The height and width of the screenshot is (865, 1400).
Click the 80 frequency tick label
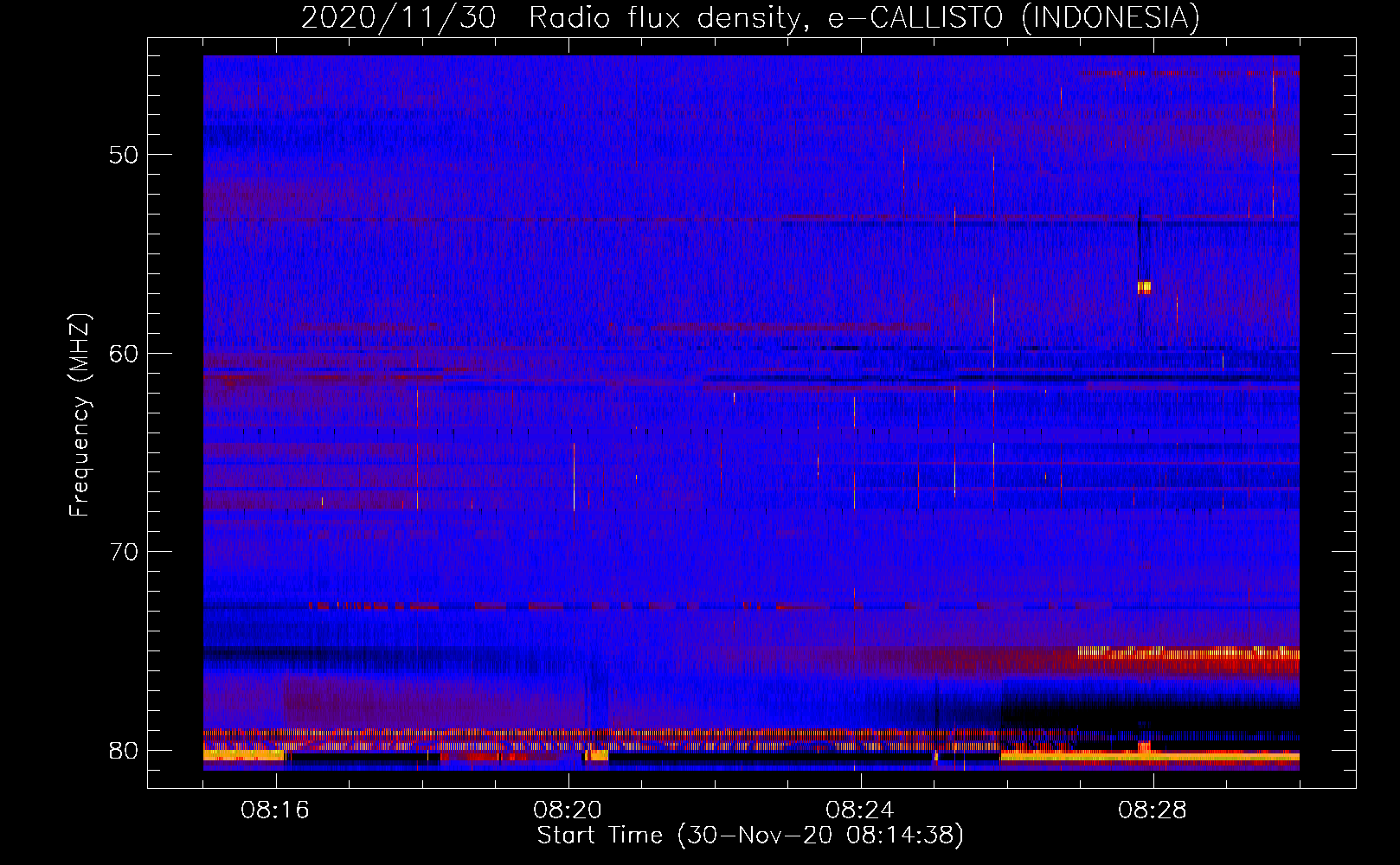[x=125, y=750]
